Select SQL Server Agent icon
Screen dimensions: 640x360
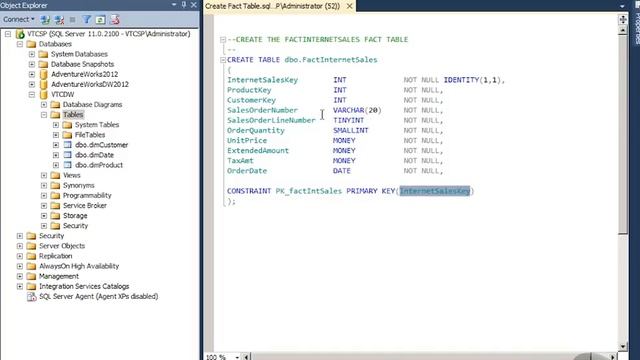(x=31, y=297)
